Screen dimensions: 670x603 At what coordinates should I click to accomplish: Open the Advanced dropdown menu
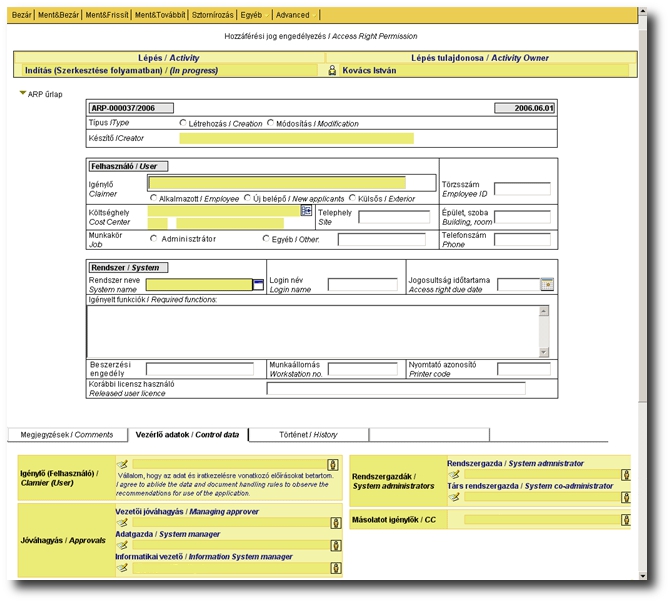coord(296,15)
